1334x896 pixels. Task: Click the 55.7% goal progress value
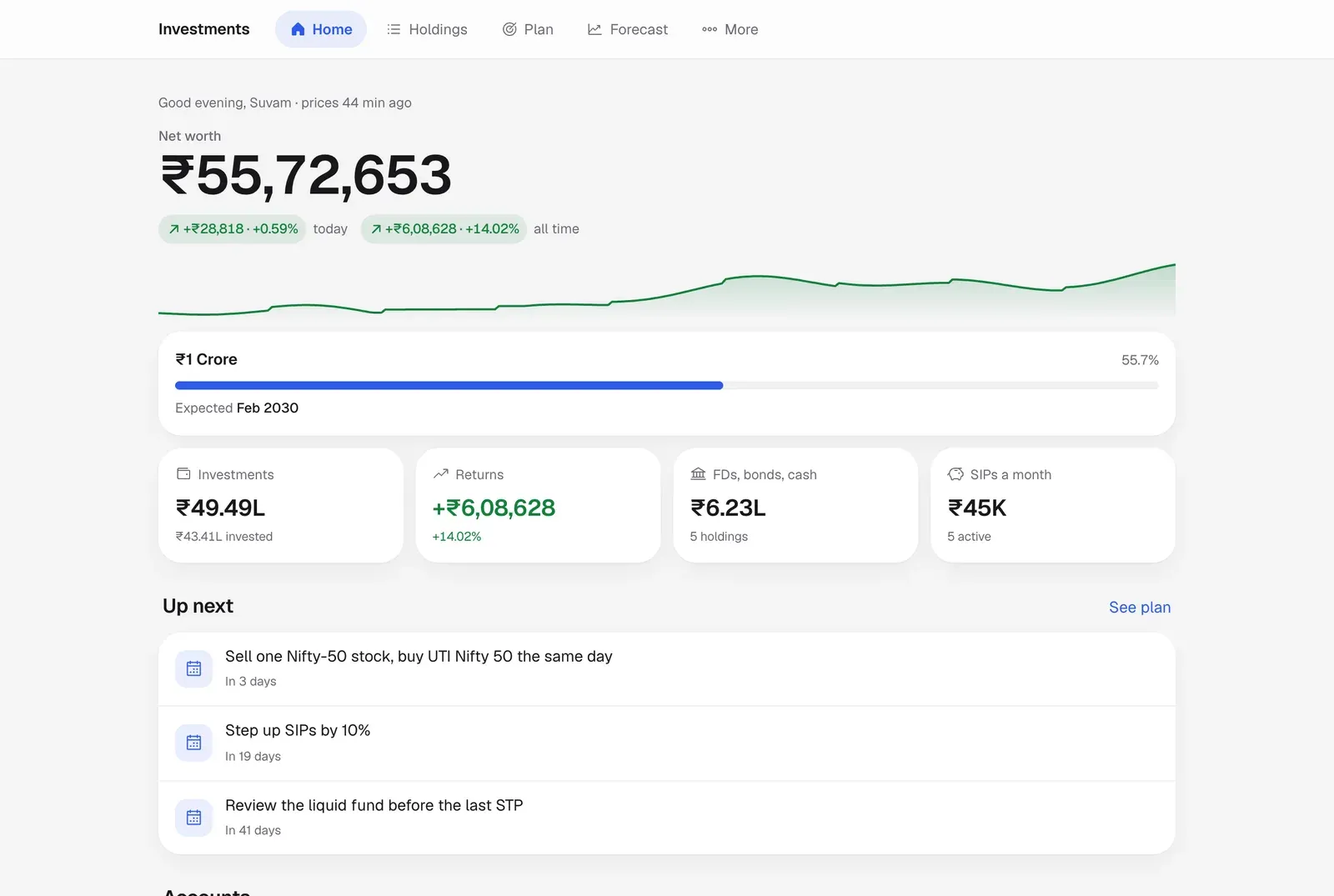[x=1140, y=360]
